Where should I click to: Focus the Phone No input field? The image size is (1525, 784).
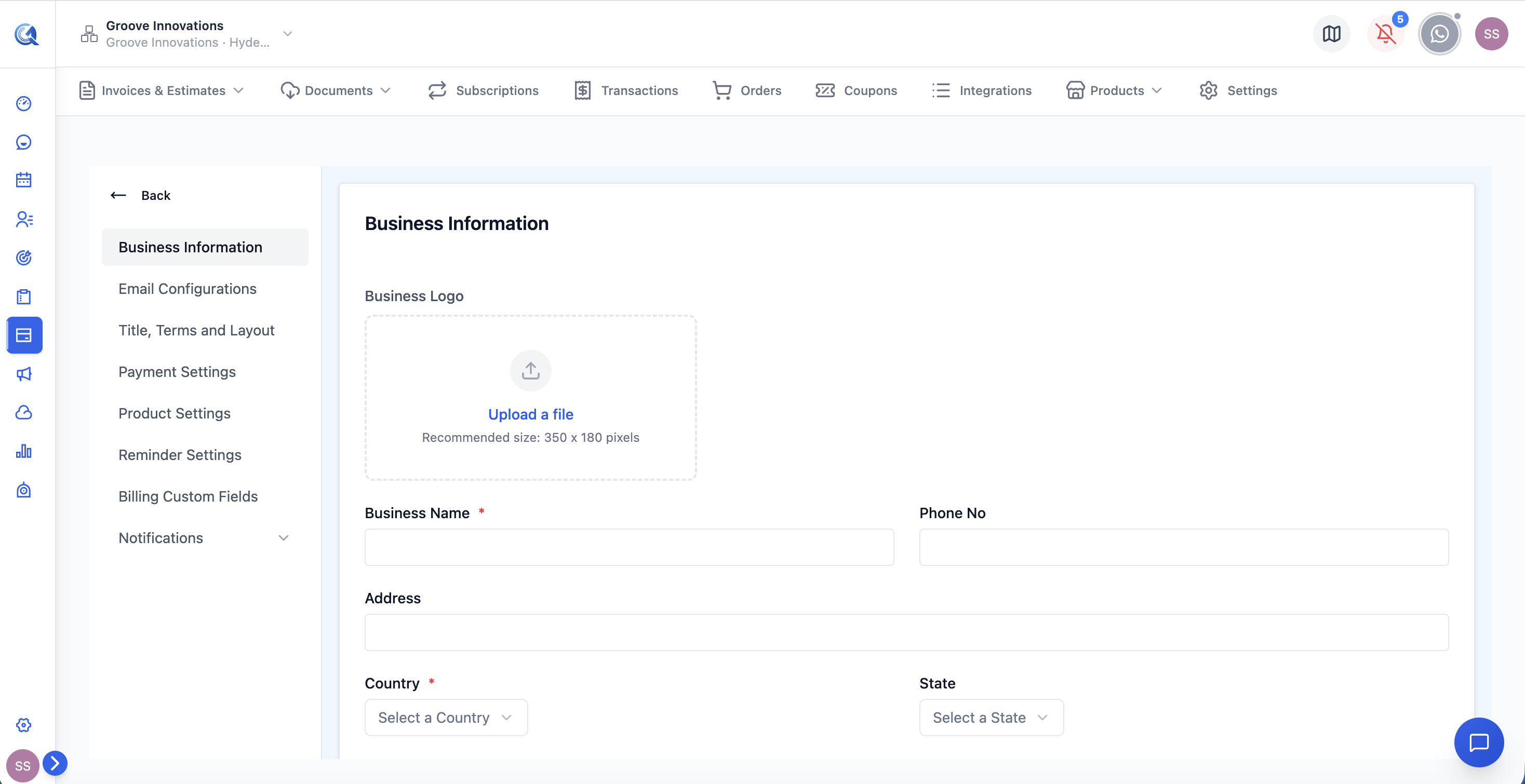[1184, 547]
